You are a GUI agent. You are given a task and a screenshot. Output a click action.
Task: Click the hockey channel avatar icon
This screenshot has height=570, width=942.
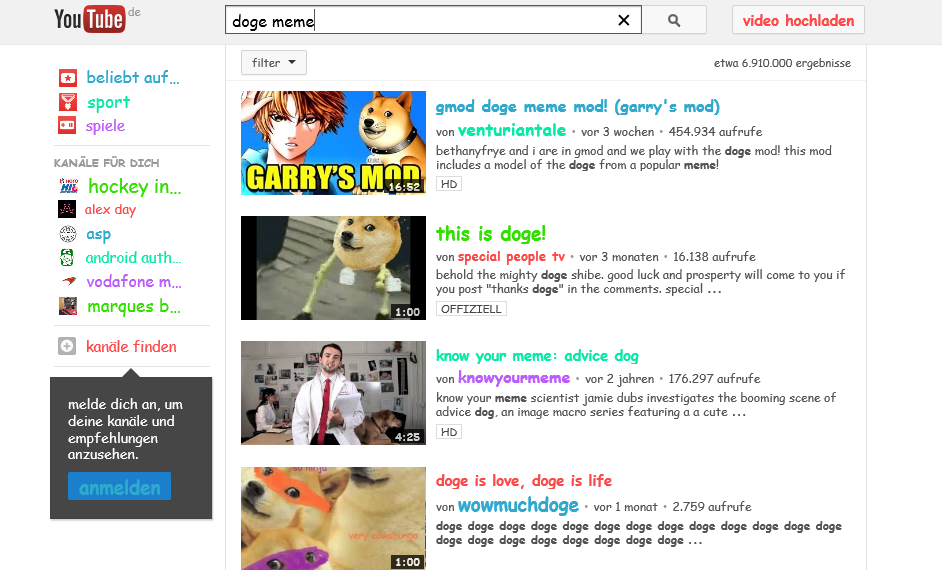[x=68, y=186]
